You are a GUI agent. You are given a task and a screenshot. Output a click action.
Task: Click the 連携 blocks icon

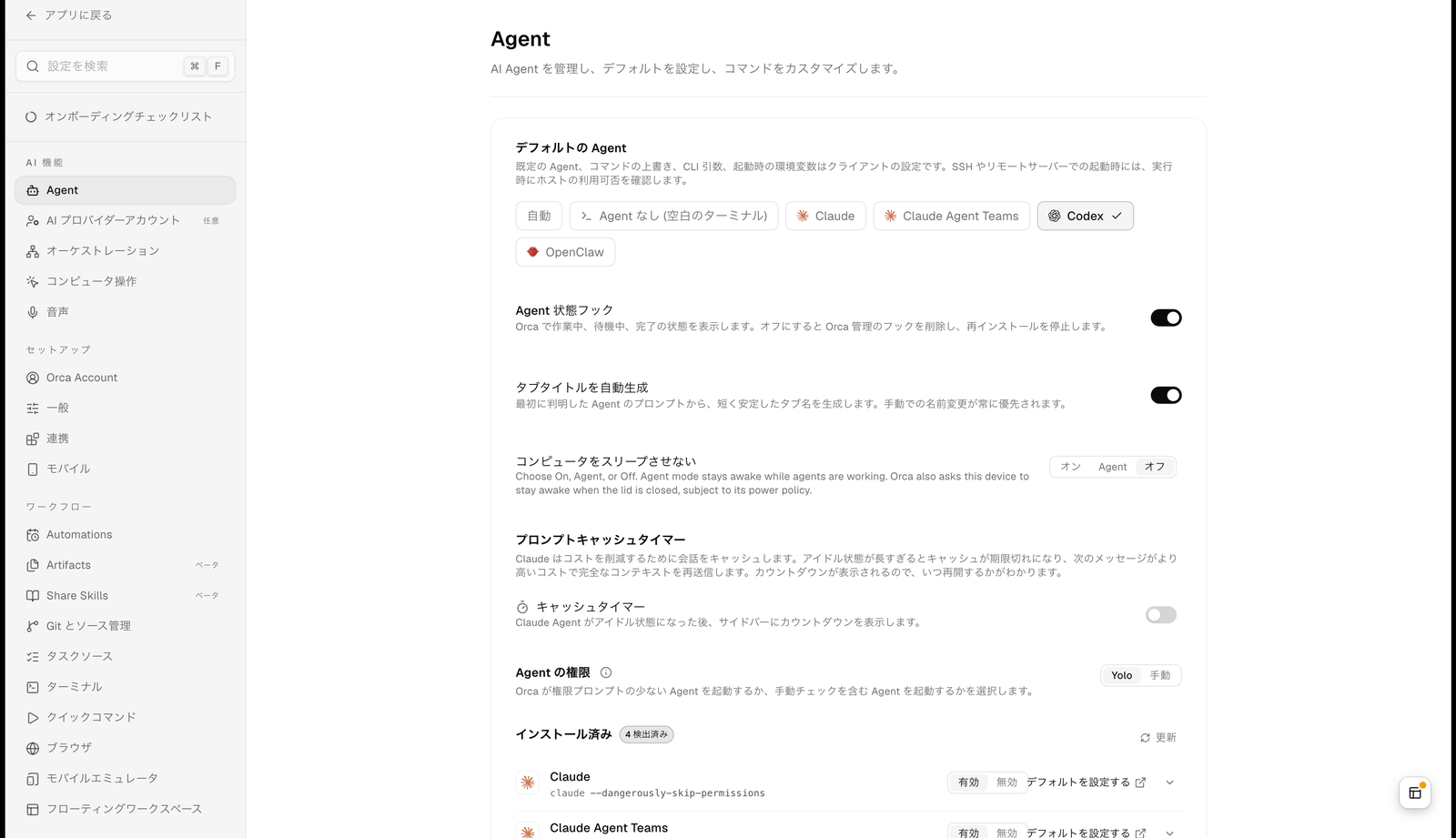tap(33, 439)
